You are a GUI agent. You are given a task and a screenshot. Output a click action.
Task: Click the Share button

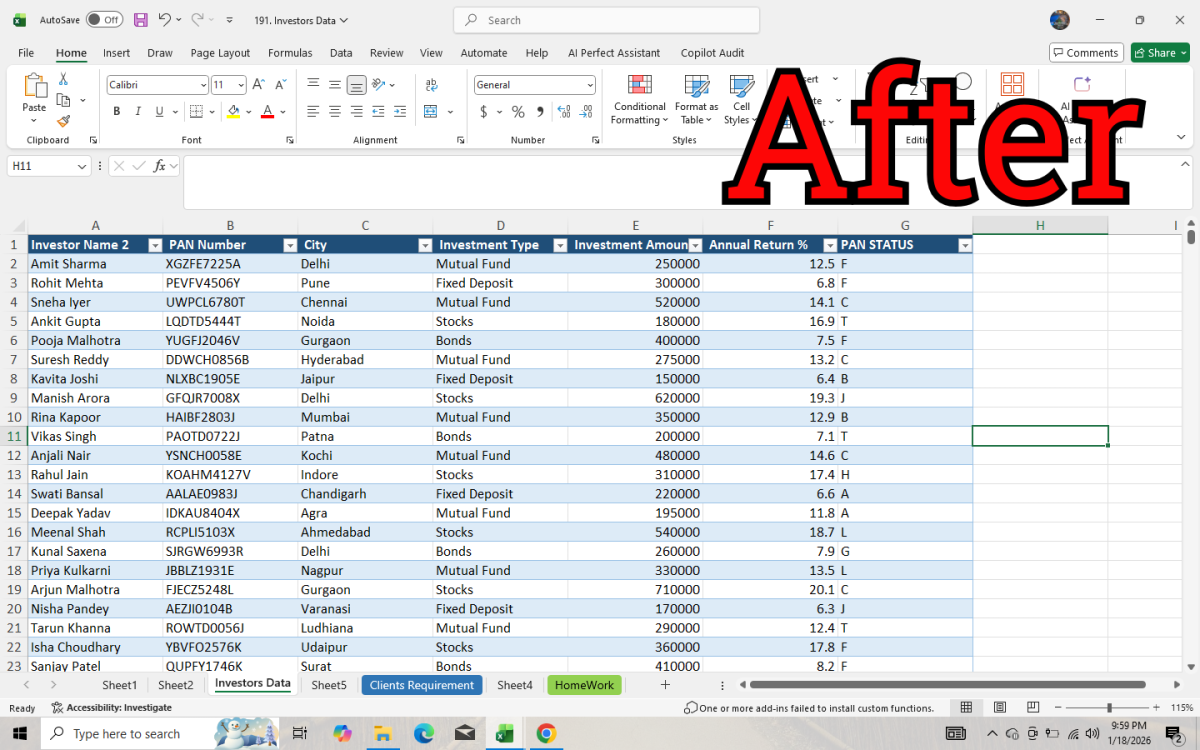1160,53
